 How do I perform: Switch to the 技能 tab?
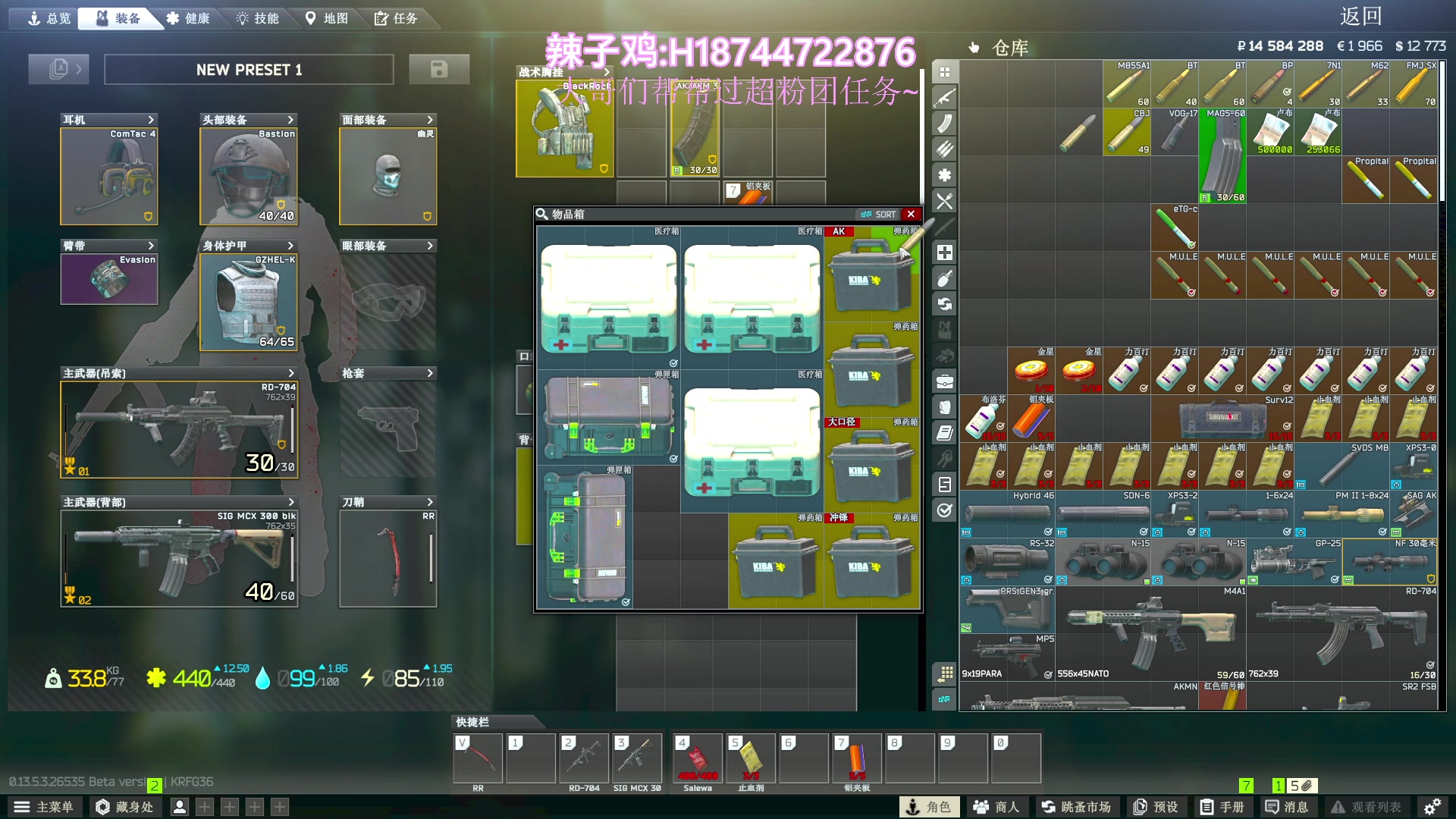pos(258,18)
